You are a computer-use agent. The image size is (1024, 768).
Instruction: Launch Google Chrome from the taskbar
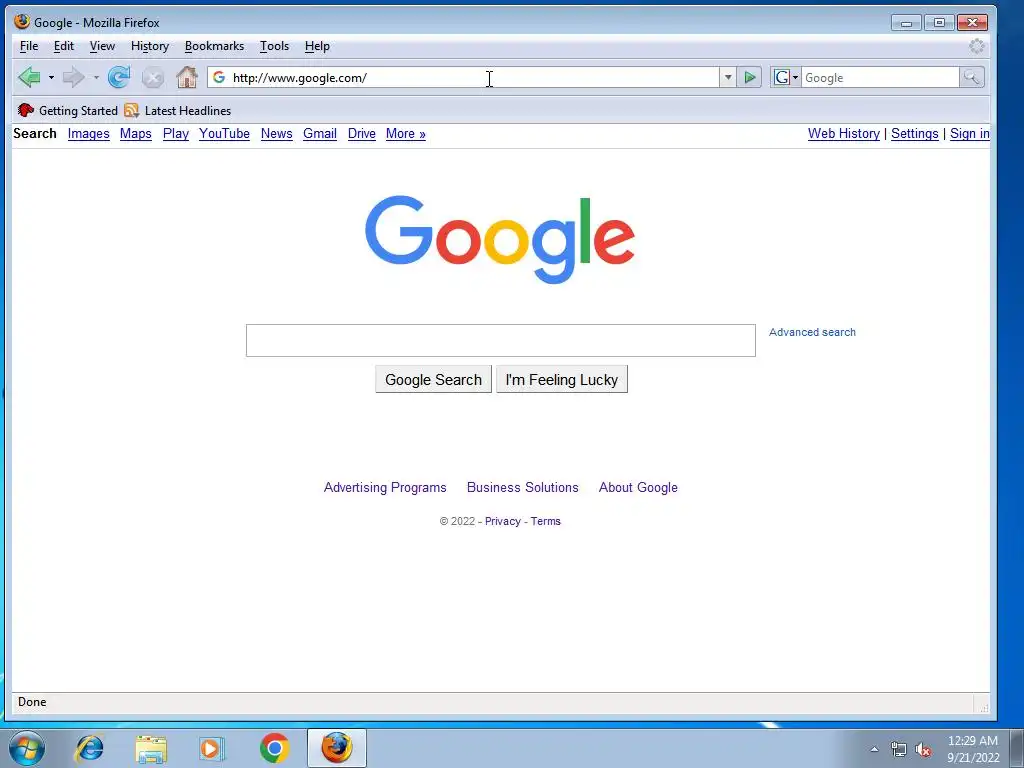(274, 748)
